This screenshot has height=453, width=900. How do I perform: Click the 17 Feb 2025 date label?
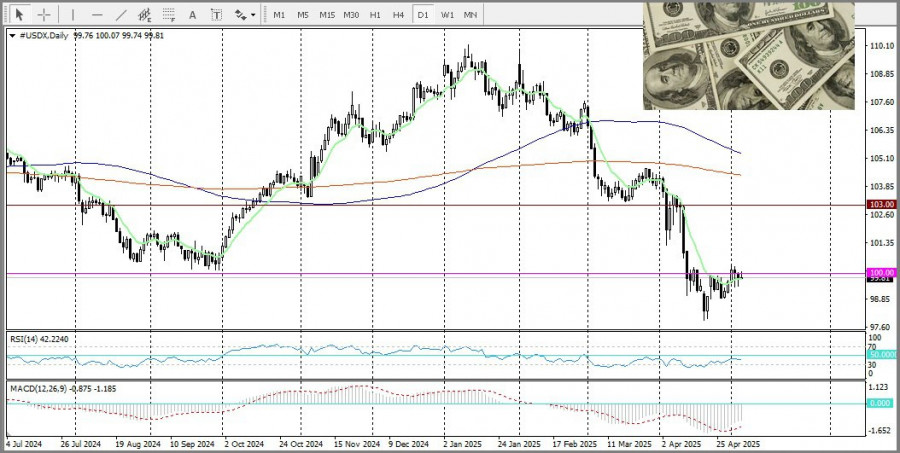click(x=575, y=444)
